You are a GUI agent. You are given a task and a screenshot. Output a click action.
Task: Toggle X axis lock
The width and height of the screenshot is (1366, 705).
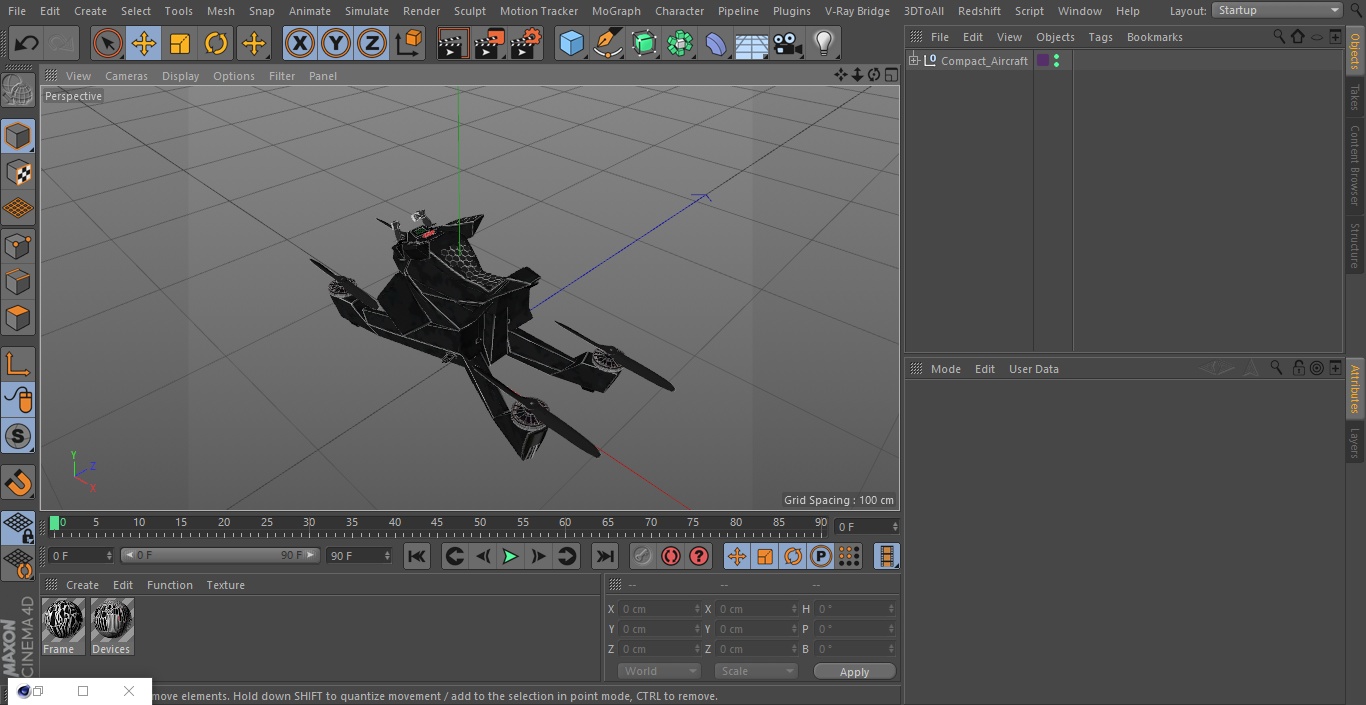click(x=299, y=43)
